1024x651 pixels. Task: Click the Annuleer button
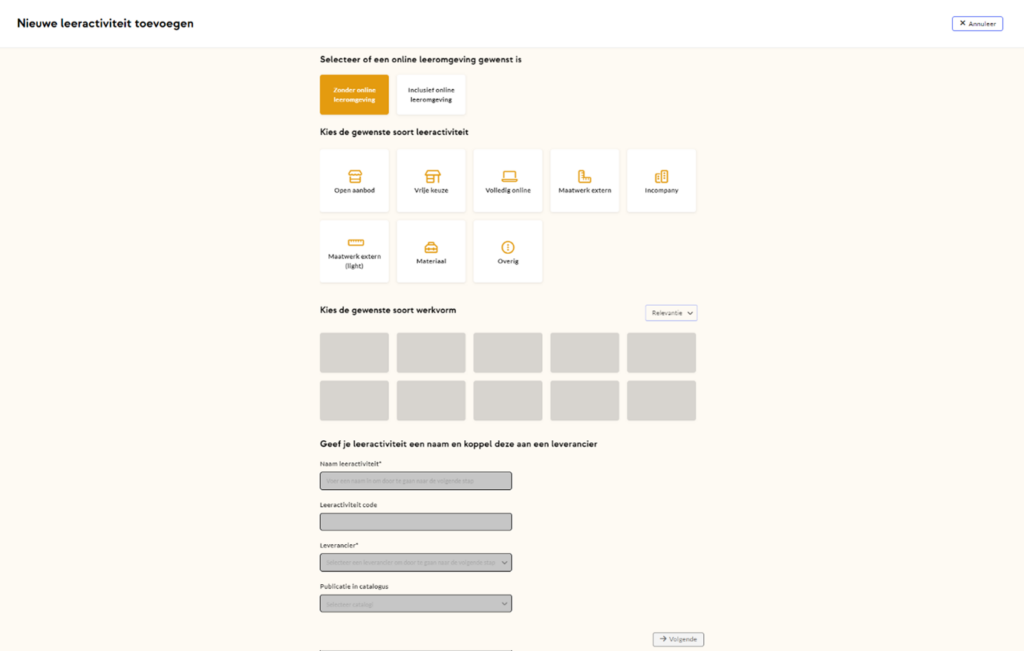(x=977, y=23)
